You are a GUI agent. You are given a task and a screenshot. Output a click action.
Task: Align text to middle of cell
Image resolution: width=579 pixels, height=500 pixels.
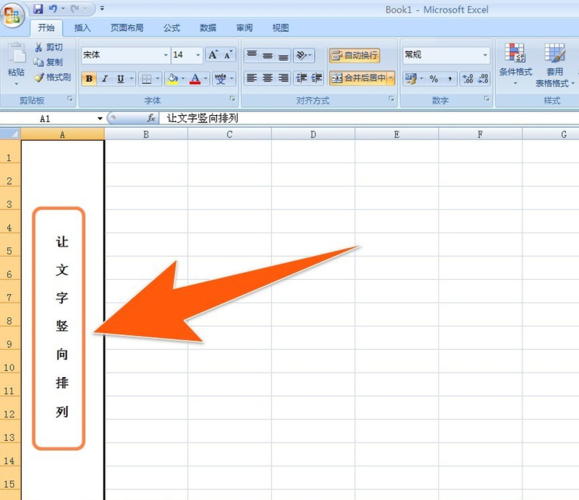(268, 55)
